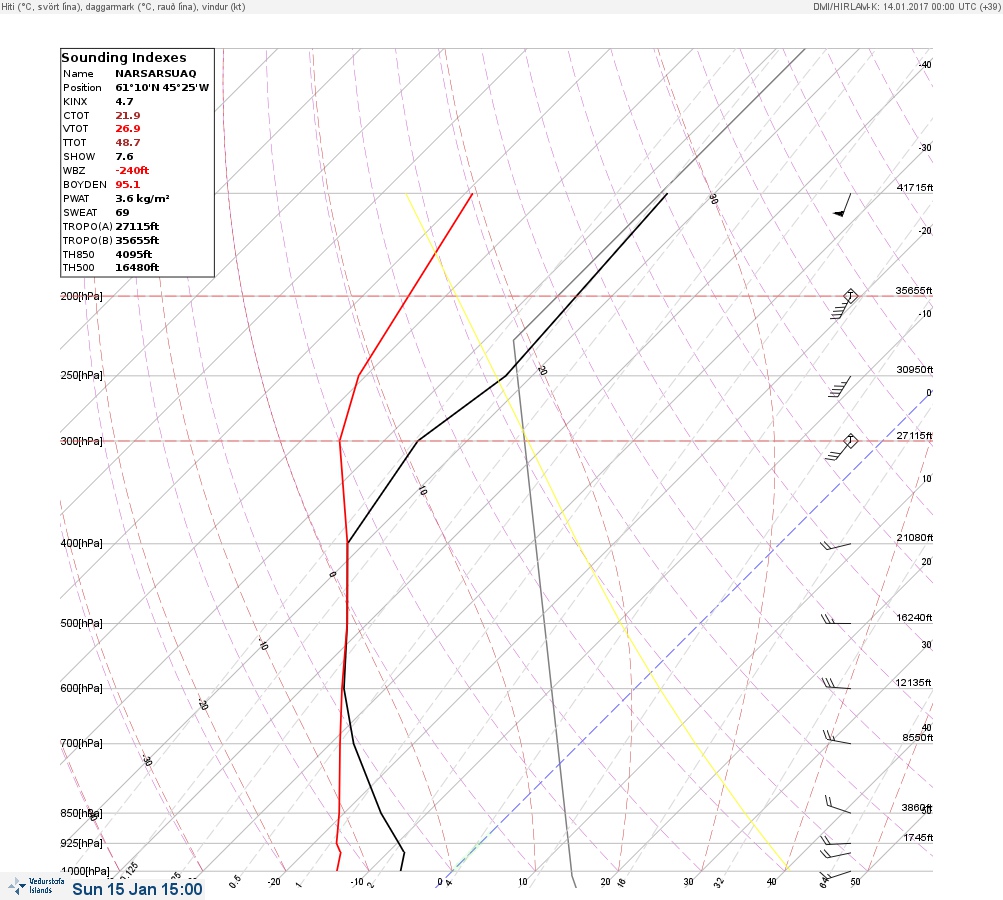The image size is (1003, 900).
Task: Click the TH500 value 16480ft
Action: (137, 267)
